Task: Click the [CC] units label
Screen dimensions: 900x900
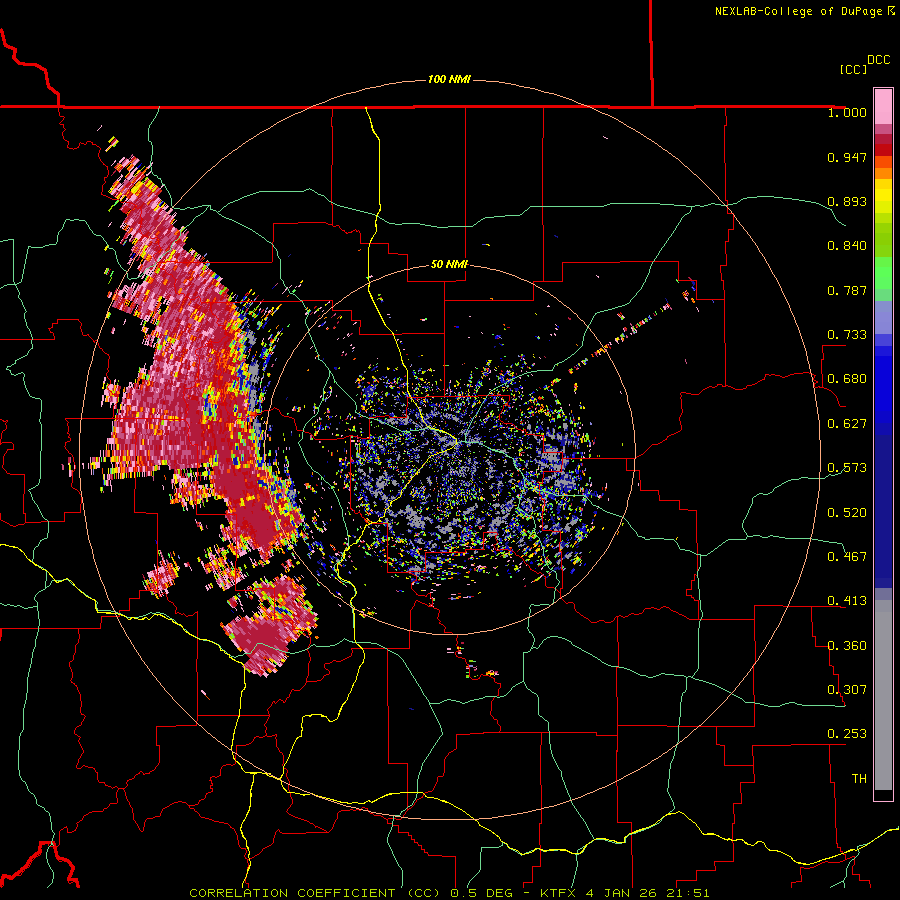Action: (x=853, y=69)
